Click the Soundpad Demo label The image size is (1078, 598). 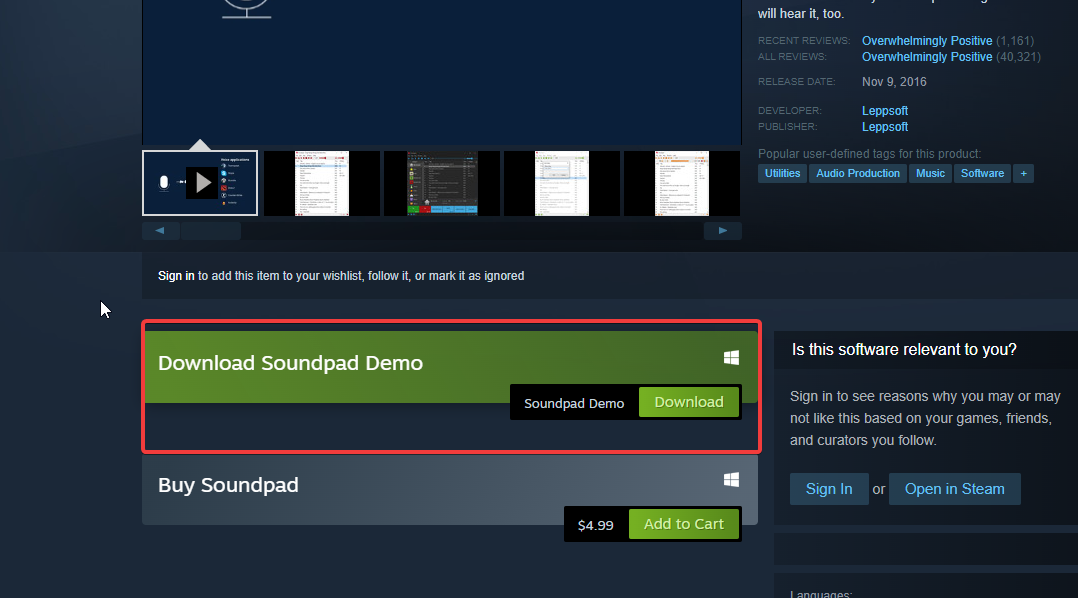574,403
